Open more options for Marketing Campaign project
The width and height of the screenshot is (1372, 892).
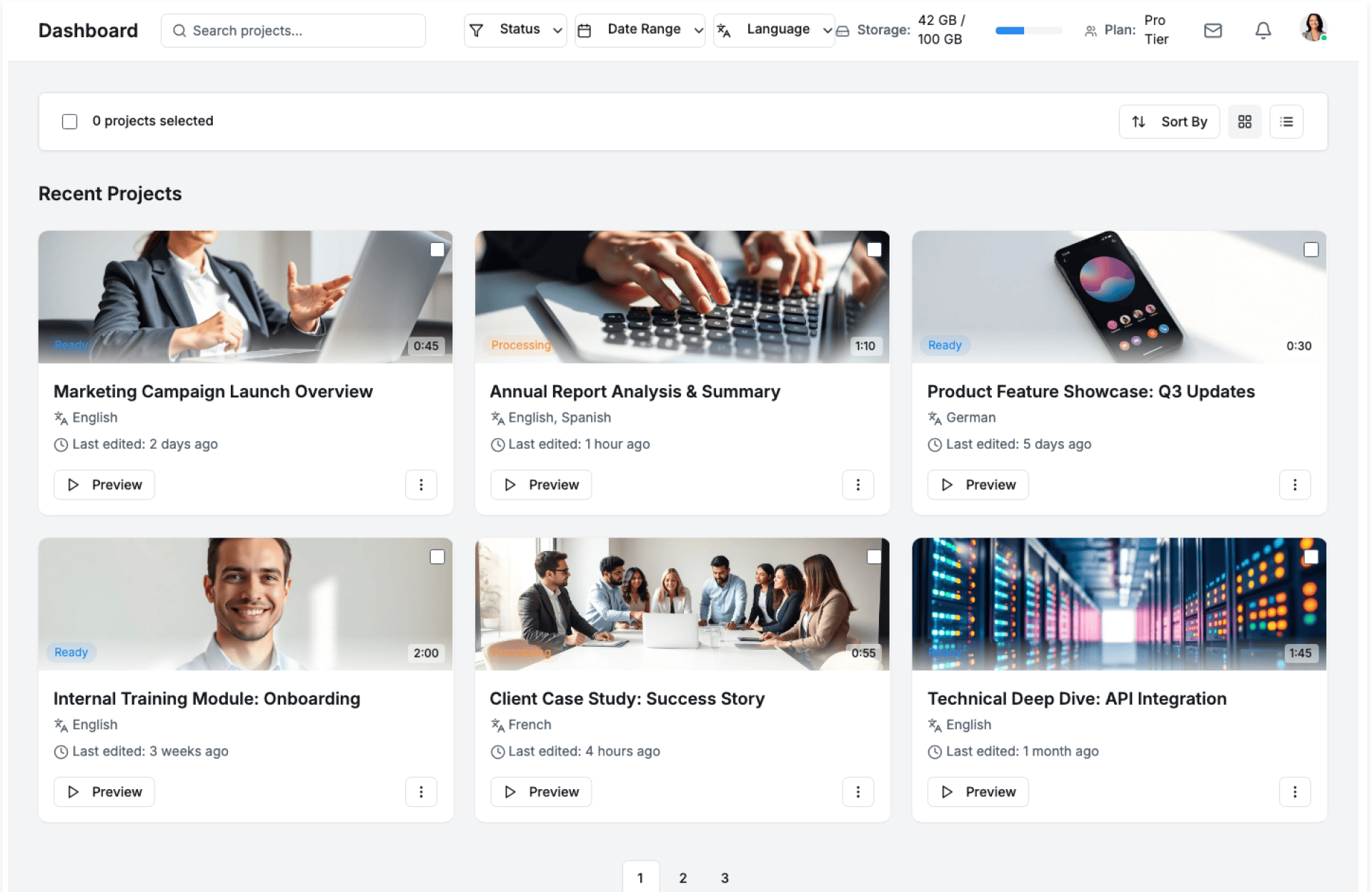421,485
